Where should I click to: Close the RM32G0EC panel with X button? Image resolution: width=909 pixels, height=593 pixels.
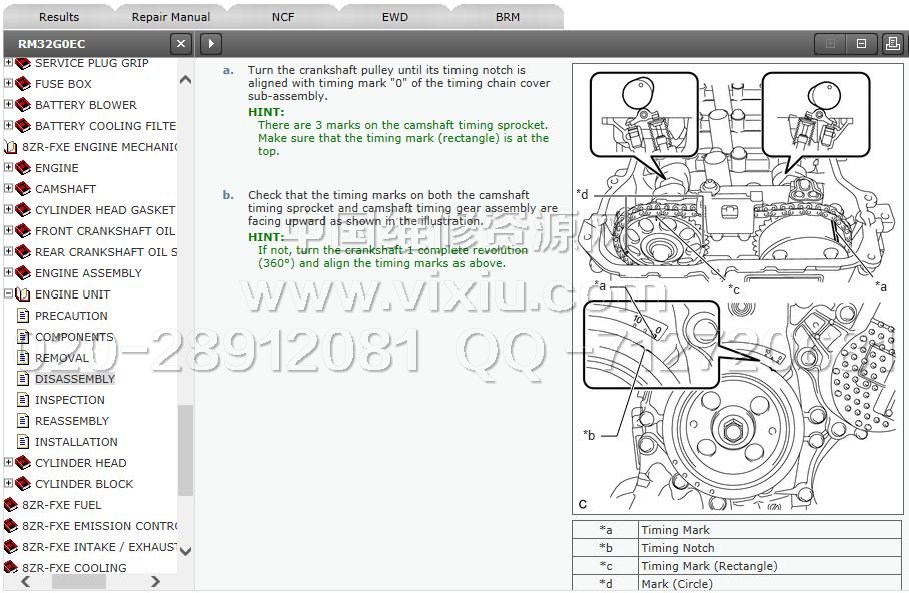tap(180, 43)
